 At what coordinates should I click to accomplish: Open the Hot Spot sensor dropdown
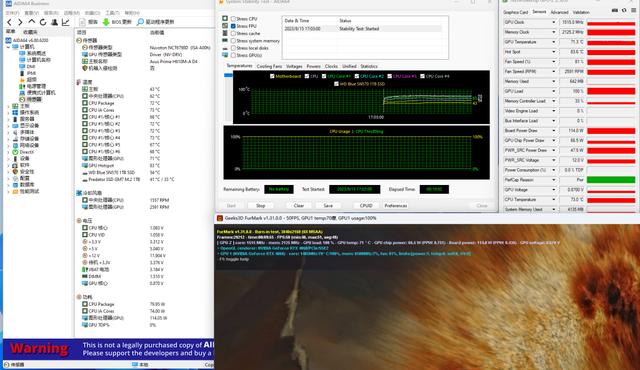tap(554, 52)
